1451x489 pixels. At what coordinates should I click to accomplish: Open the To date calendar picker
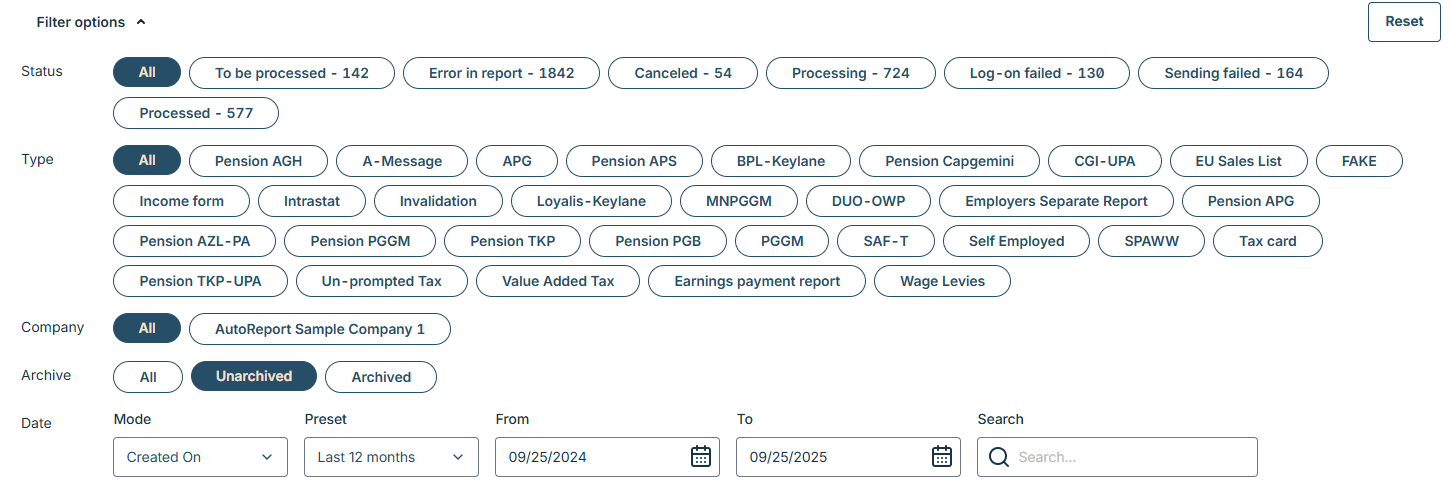(x=942, y=457)
